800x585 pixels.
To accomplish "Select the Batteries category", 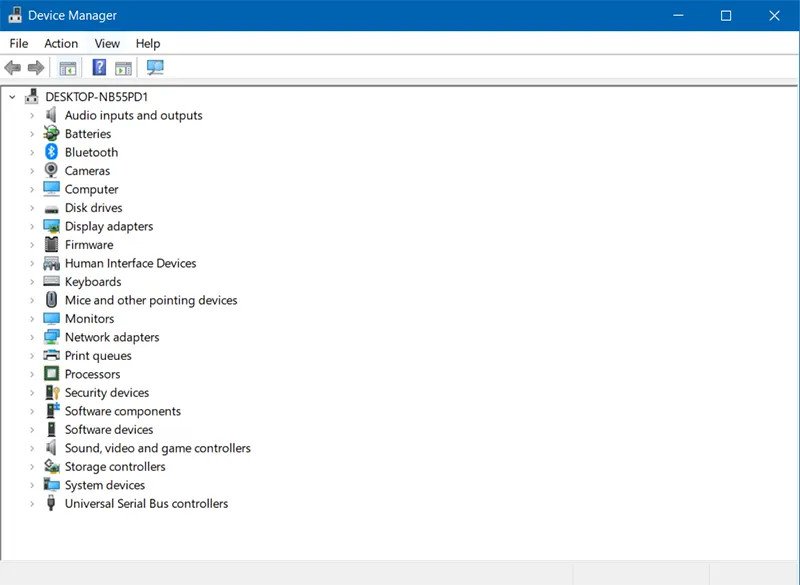I will (89, 133).
